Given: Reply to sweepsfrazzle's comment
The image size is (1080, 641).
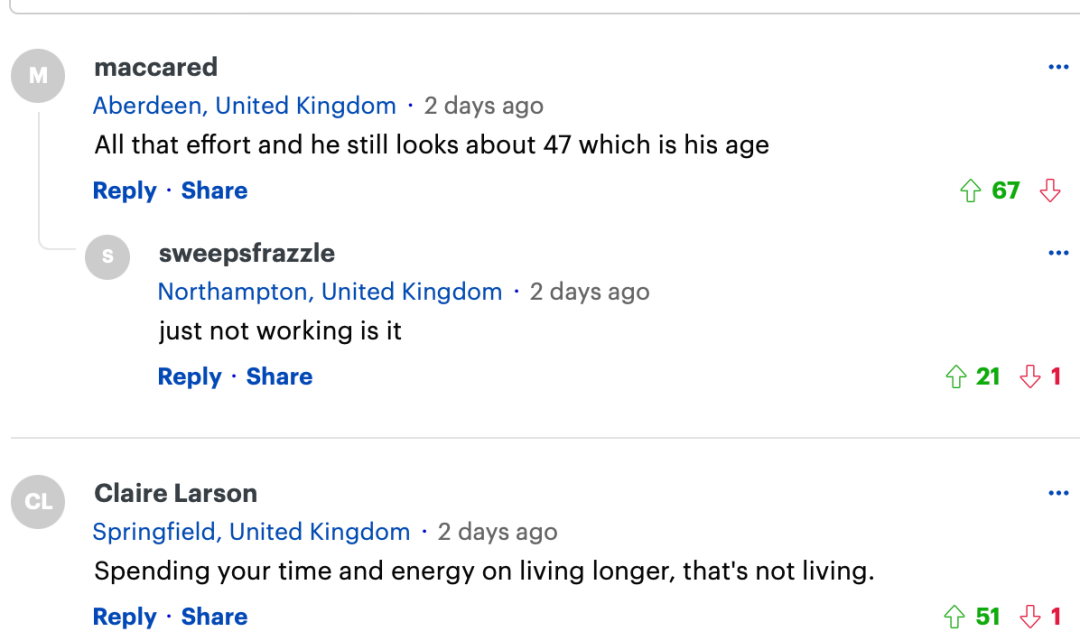Looking at the screenshot, I should [189, 377].
